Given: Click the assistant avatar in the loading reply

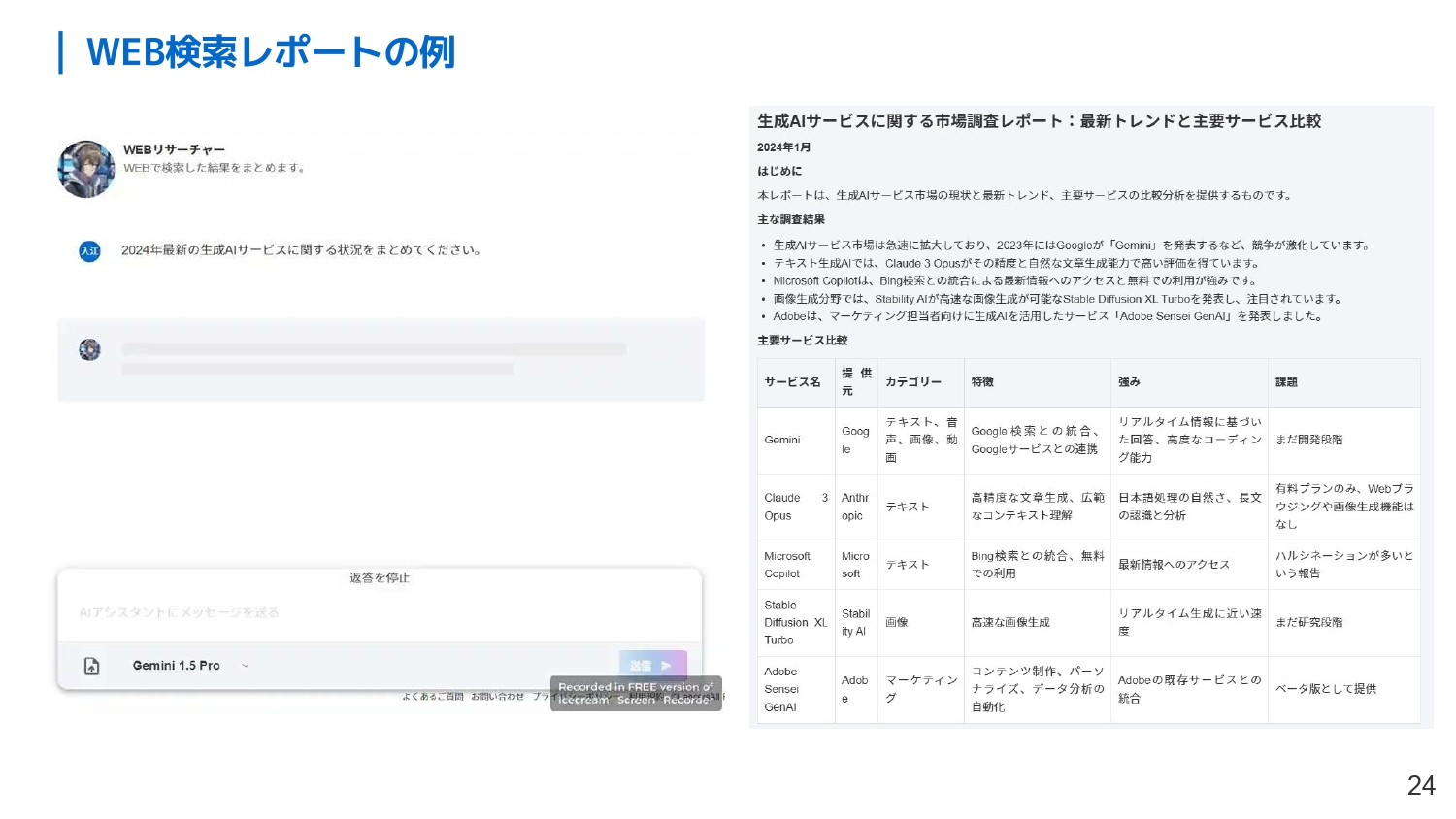Looking at the screenshot, I should point(89,349).
